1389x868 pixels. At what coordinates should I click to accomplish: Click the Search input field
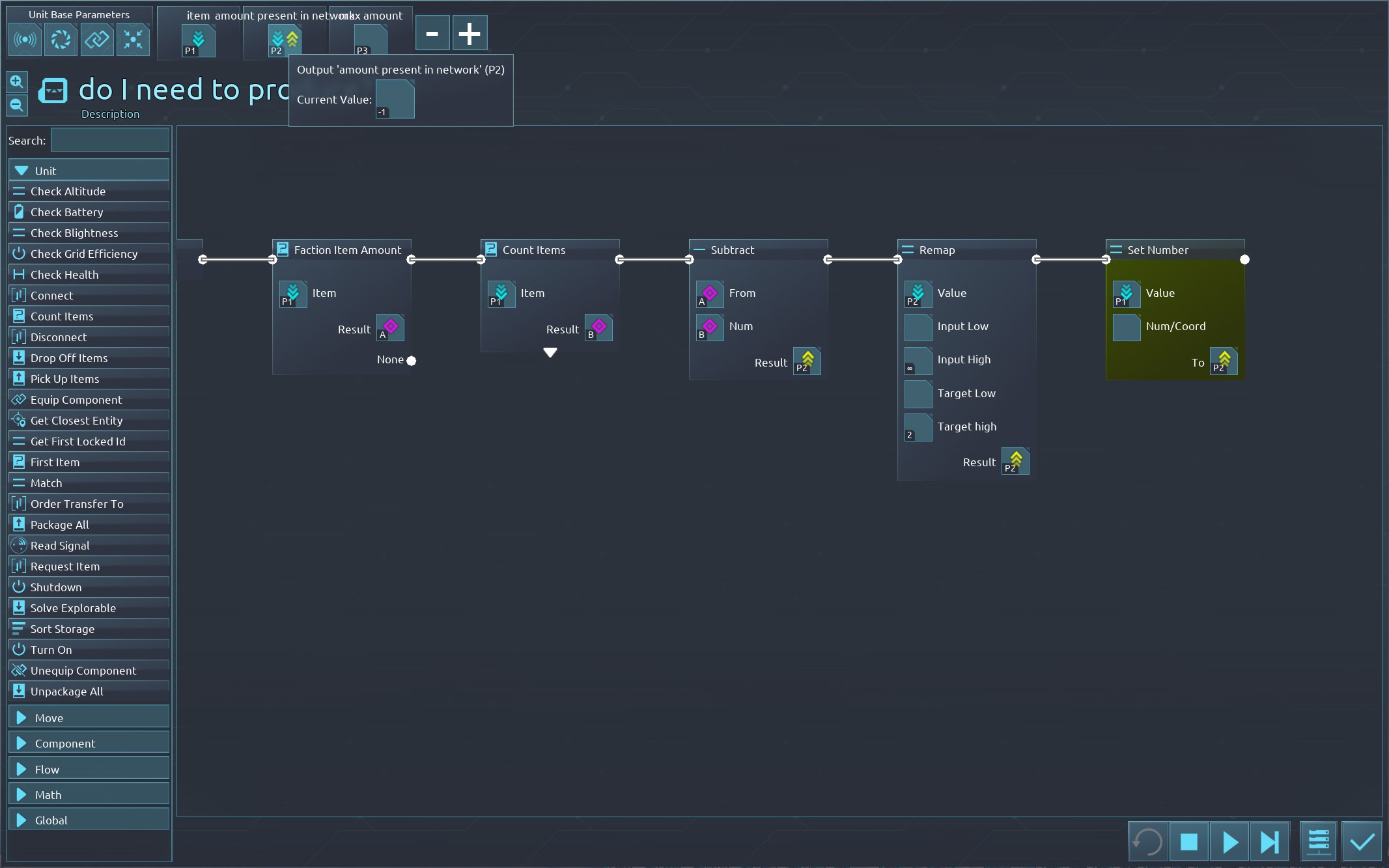(109, 141)
